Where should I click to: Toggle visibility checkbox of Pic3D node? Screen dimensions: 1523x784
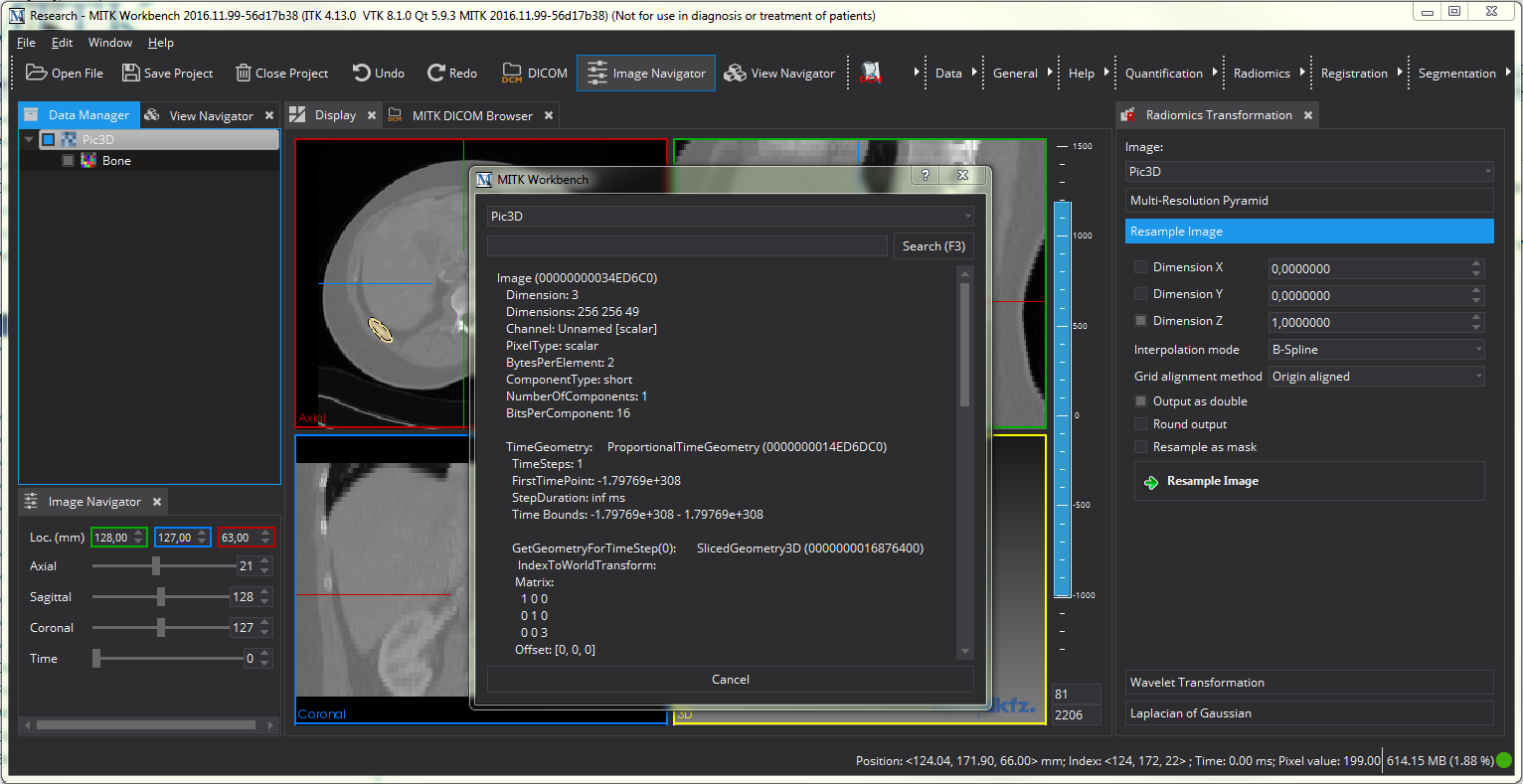(48, 140)
